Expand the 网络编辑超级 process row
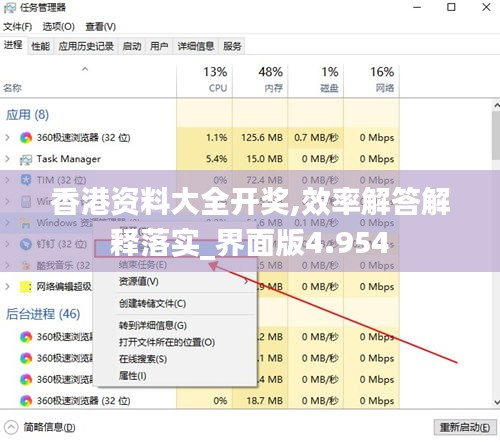The height and width of the screenshot is (442, 500). tap(8, 287)
